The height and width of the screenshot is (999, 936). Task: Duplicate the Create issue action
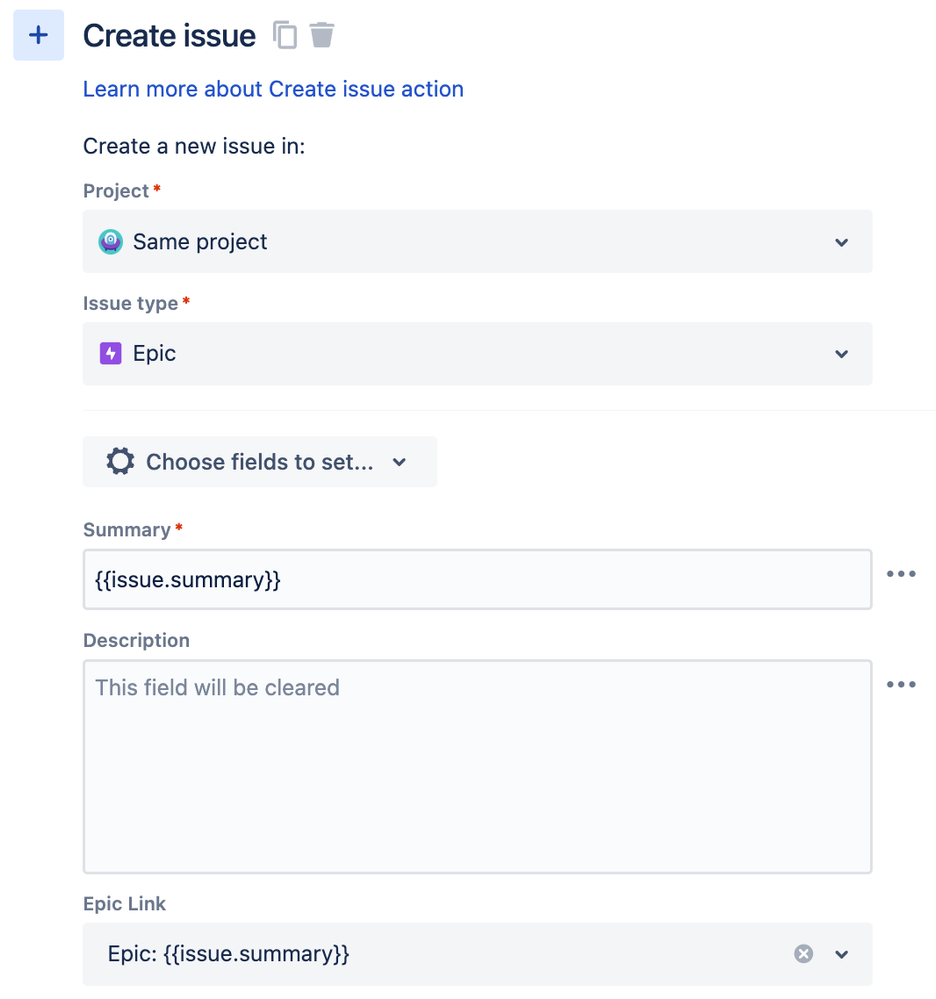click(285, 36)
